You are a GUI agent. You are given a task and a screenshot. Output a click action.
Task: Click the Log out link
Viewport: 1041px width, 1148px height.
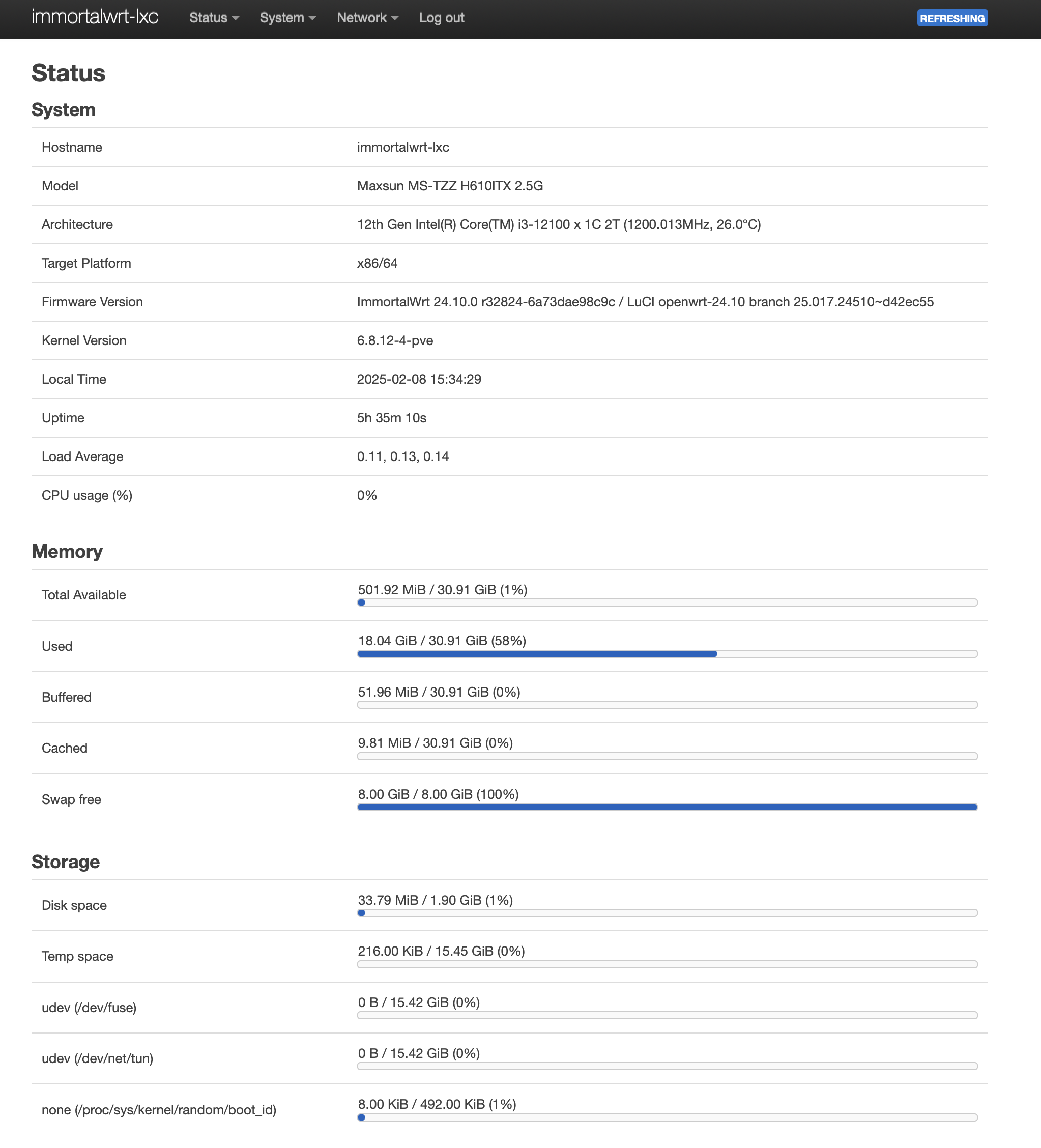coord(441,18)
